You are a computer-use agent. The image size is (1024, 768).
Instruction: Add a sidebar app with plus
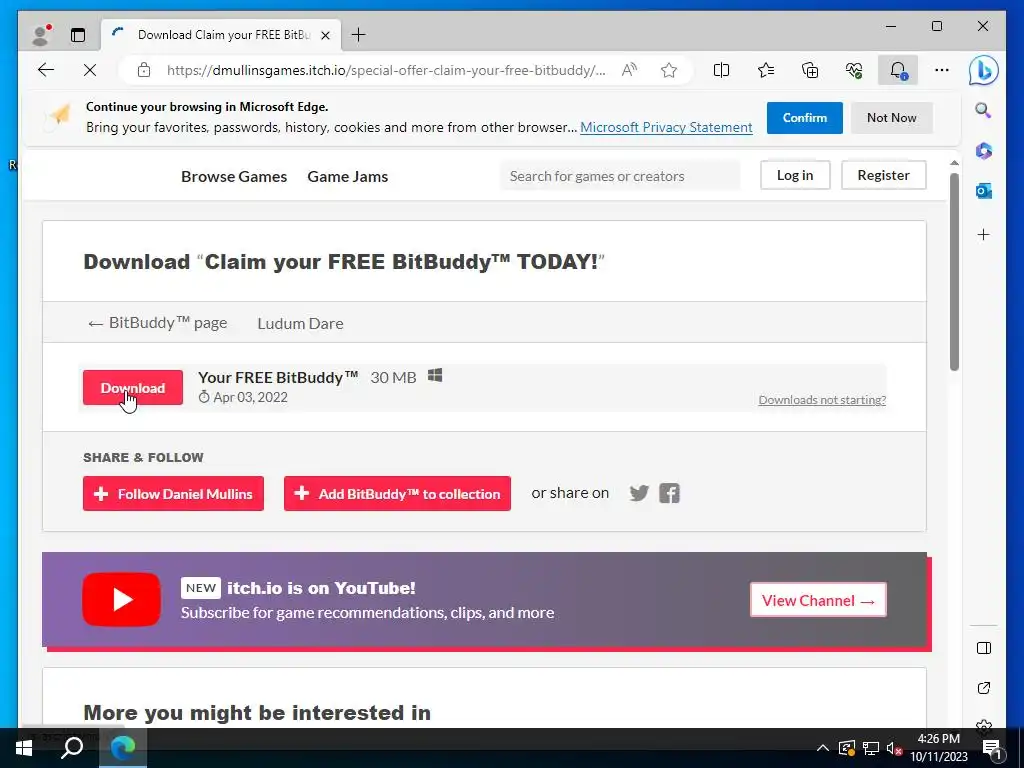(x=984, y=234)
